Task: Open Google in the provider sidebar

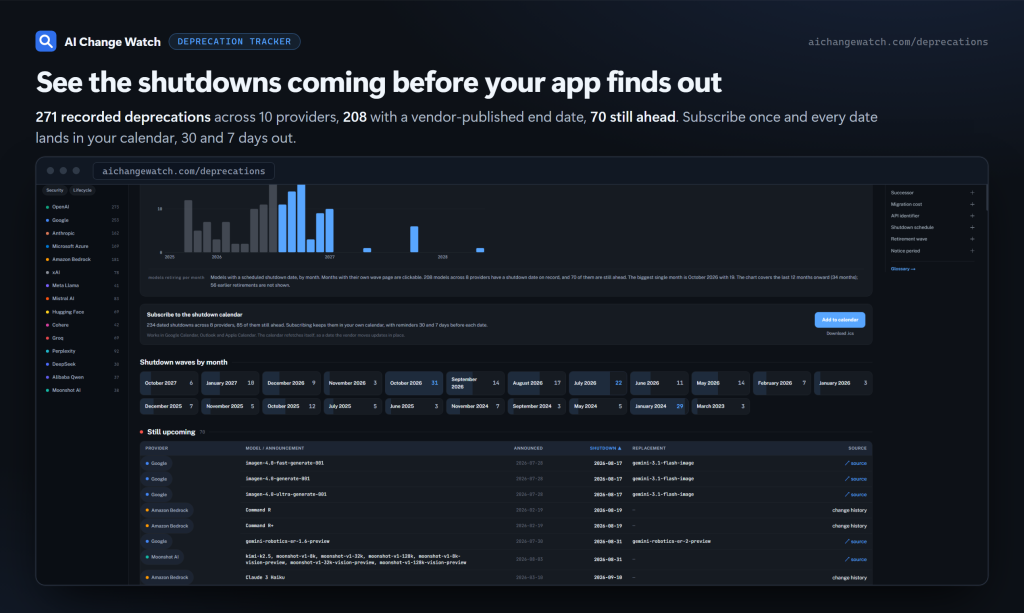Action: [x=82, y=220]
